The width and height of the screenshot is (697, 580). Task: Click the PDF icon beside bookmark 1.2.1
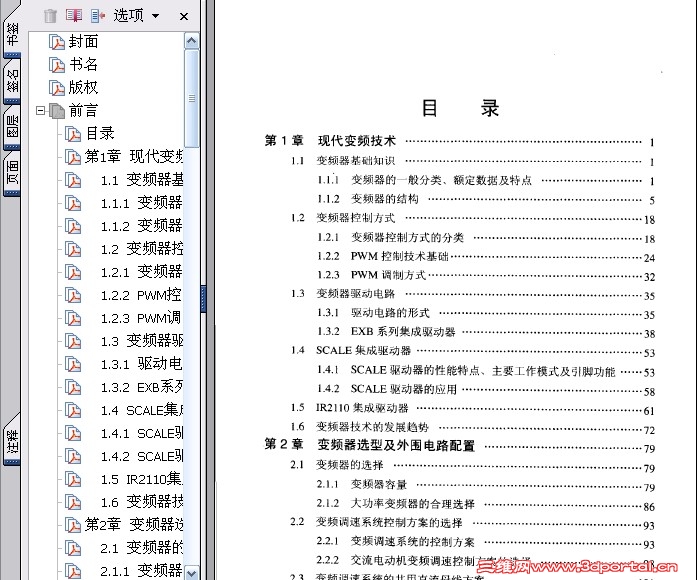[x=73, y=272]
